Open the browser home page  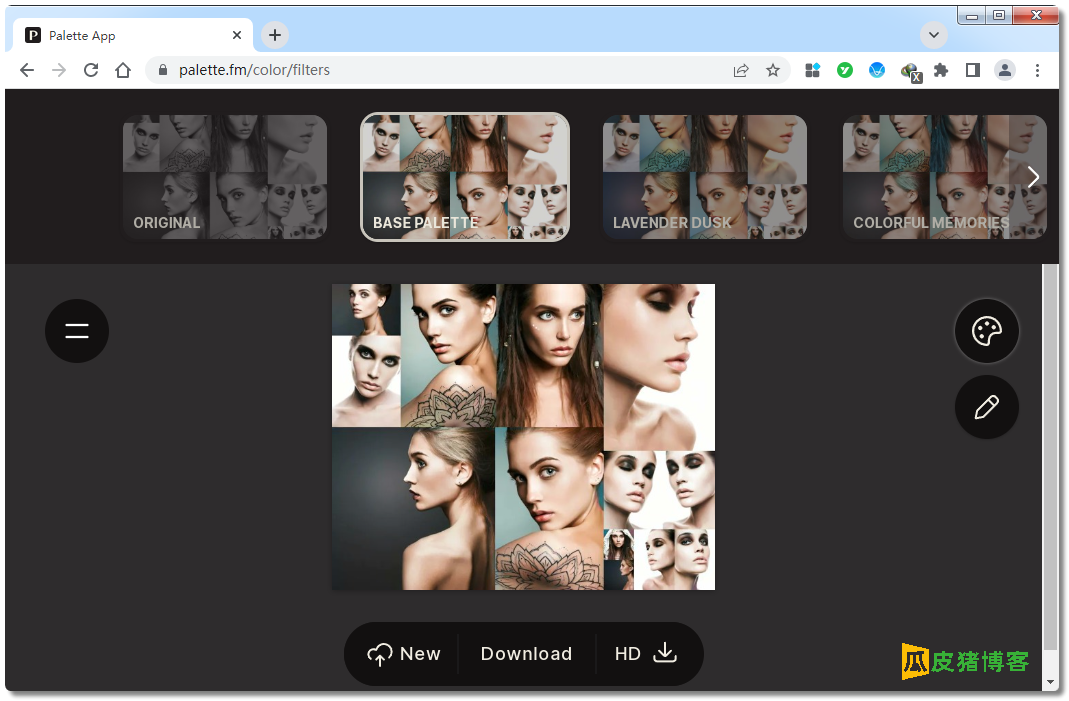pos(123,70)
